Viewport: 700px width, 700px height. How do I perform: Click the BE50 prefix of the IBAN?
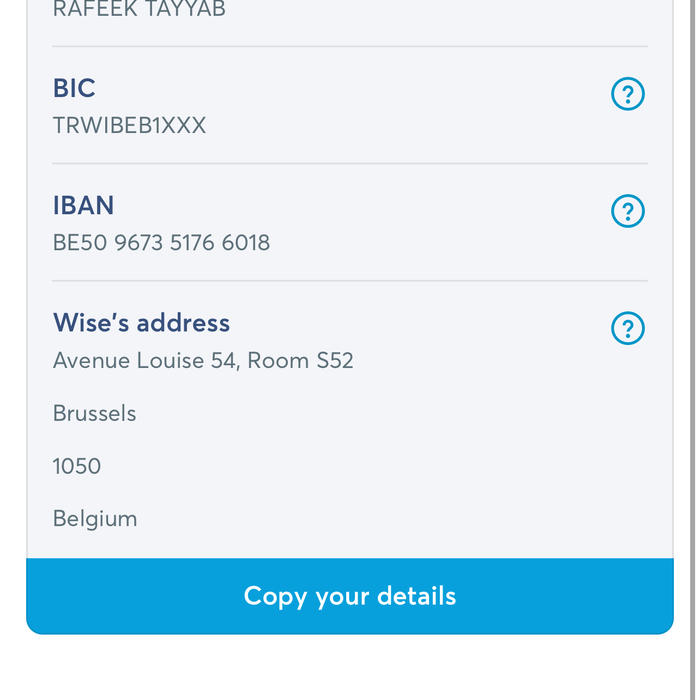point(79,243)
